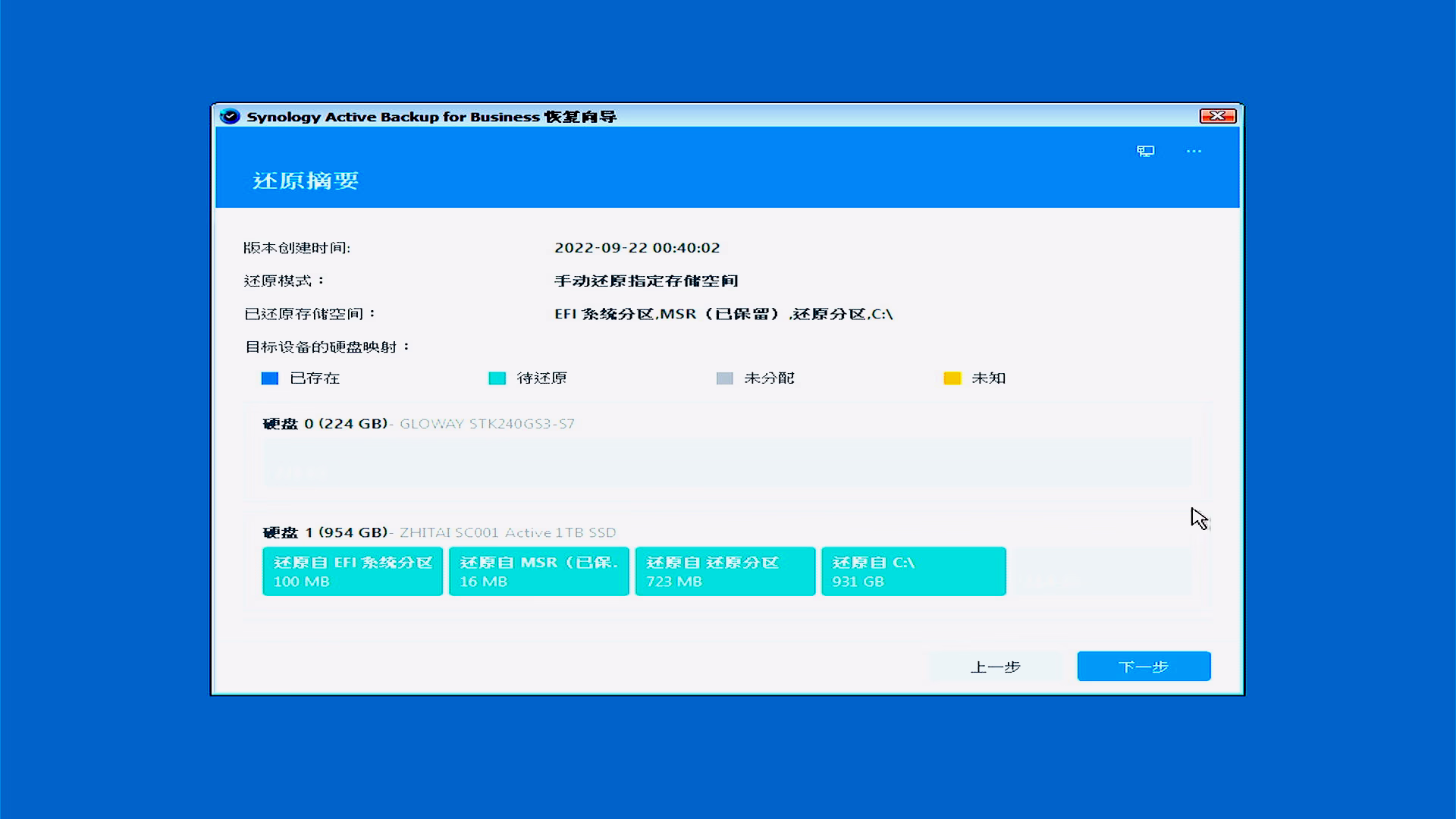
Task: Close the recovery wizard window
Action: tap(1217, 115)
